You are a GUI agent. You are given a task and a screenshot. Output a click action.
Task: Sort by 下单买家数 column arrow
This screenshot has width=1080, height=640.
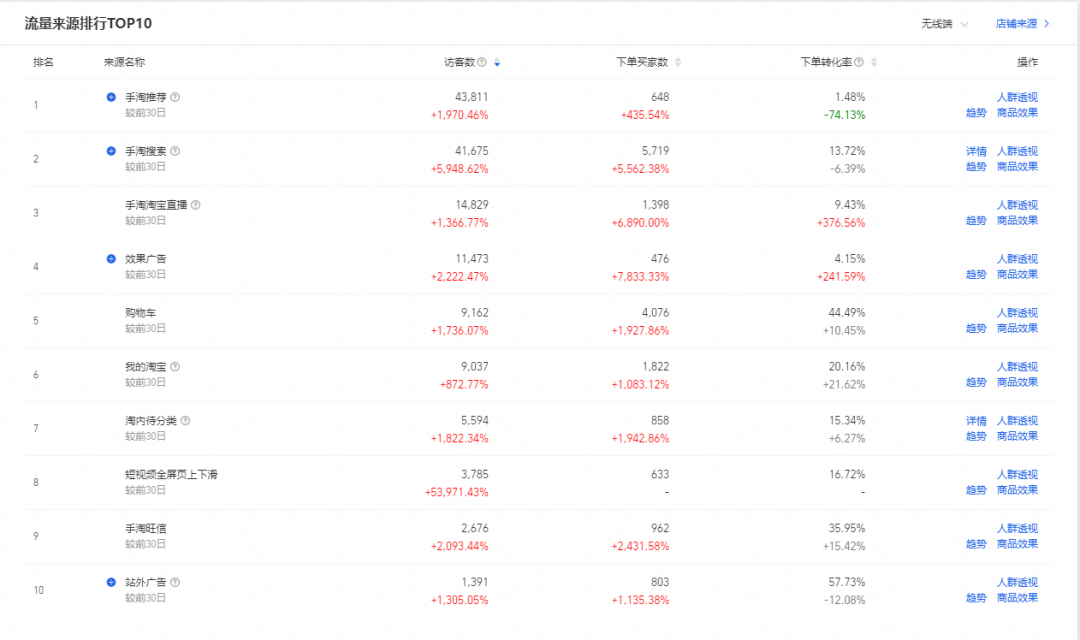point(678,62)
